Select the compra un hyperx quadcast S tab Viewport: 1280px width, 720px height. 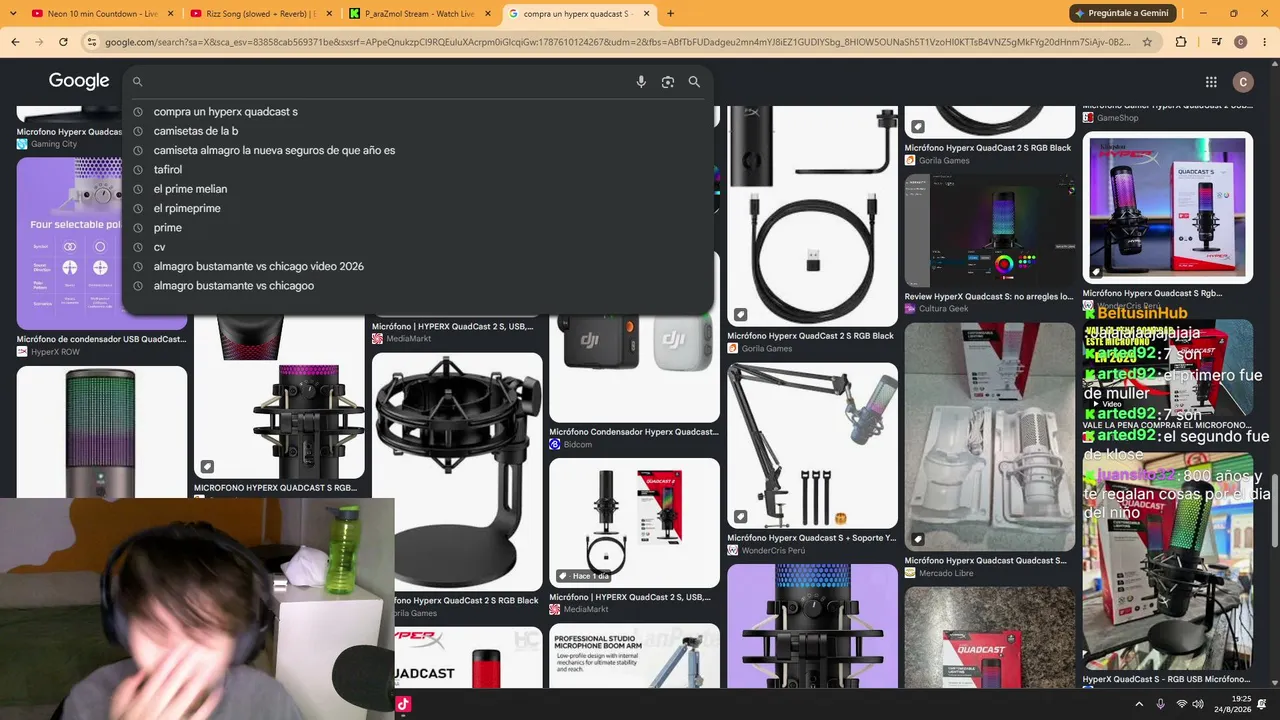click(579, 14)
